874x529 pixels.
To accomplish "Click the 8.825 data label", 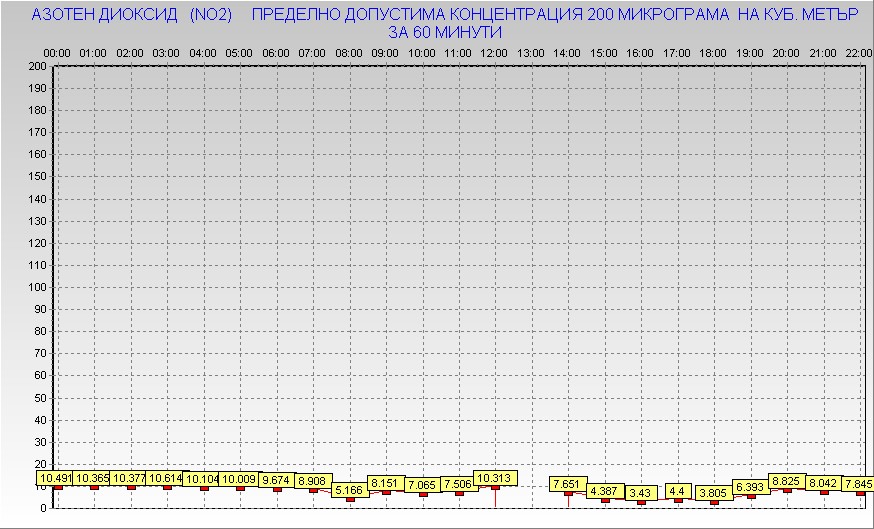I will [x=787, y=481].
